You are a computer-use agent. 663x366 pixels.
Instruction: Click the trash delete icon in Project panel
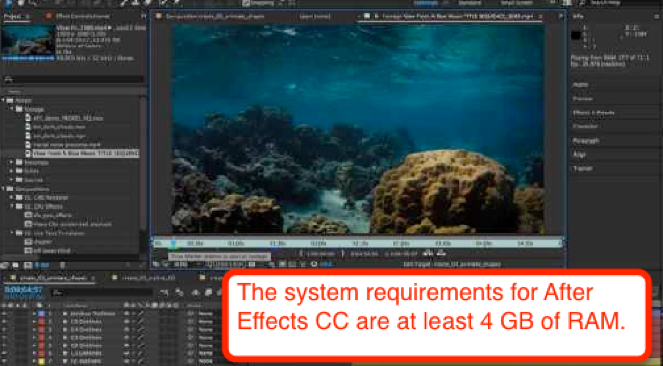[63, 265]
